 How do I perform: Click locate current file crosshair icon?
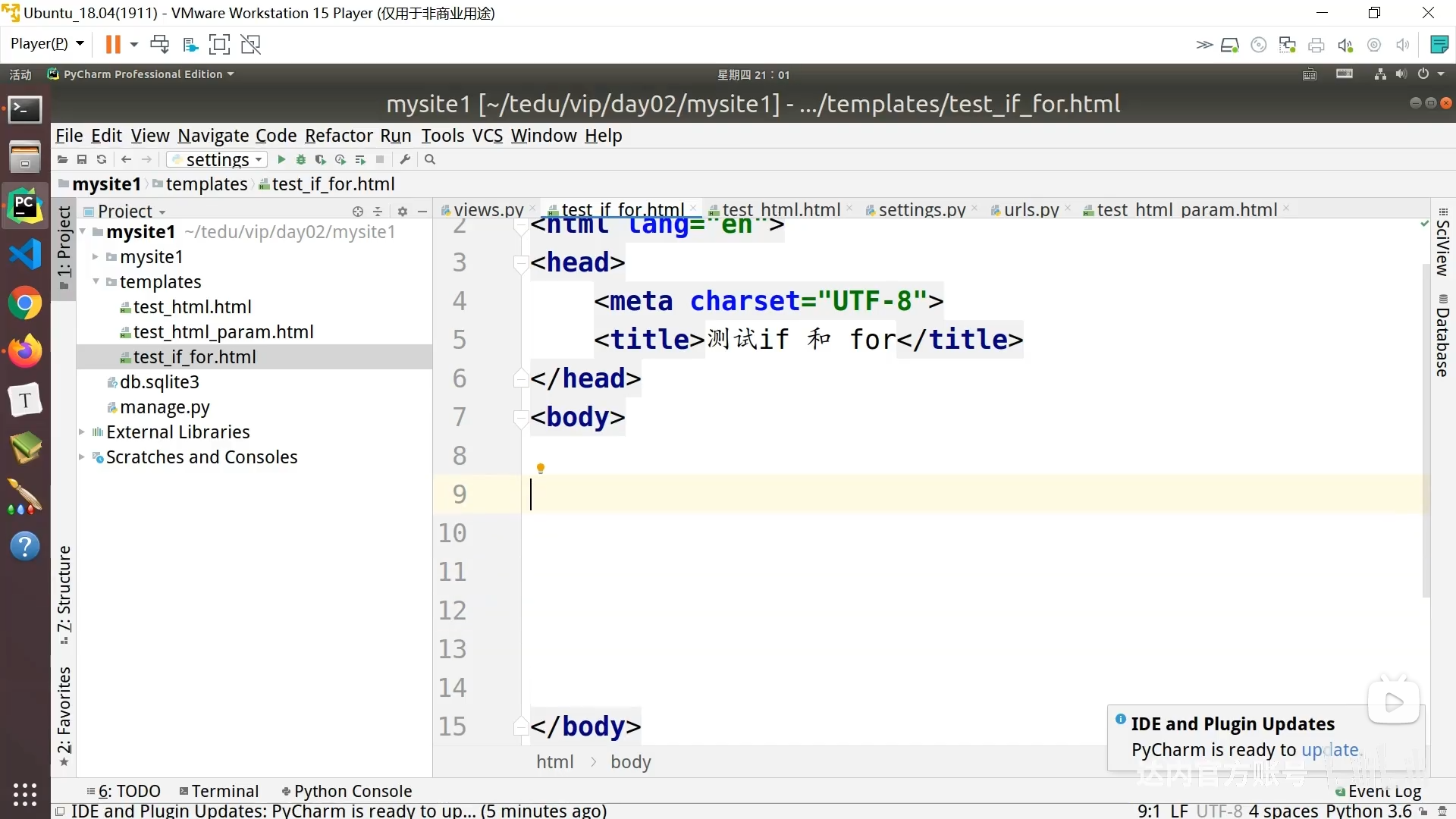(x=358, y=212)
